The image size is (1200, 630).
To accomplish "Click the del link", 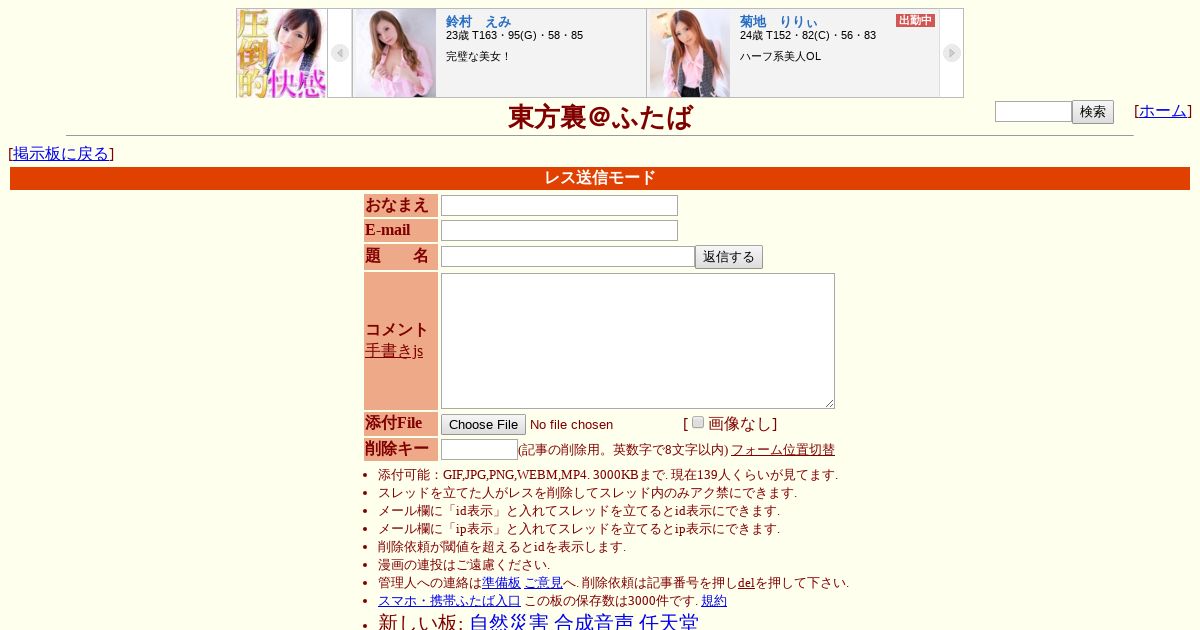I will pos(746,583).
